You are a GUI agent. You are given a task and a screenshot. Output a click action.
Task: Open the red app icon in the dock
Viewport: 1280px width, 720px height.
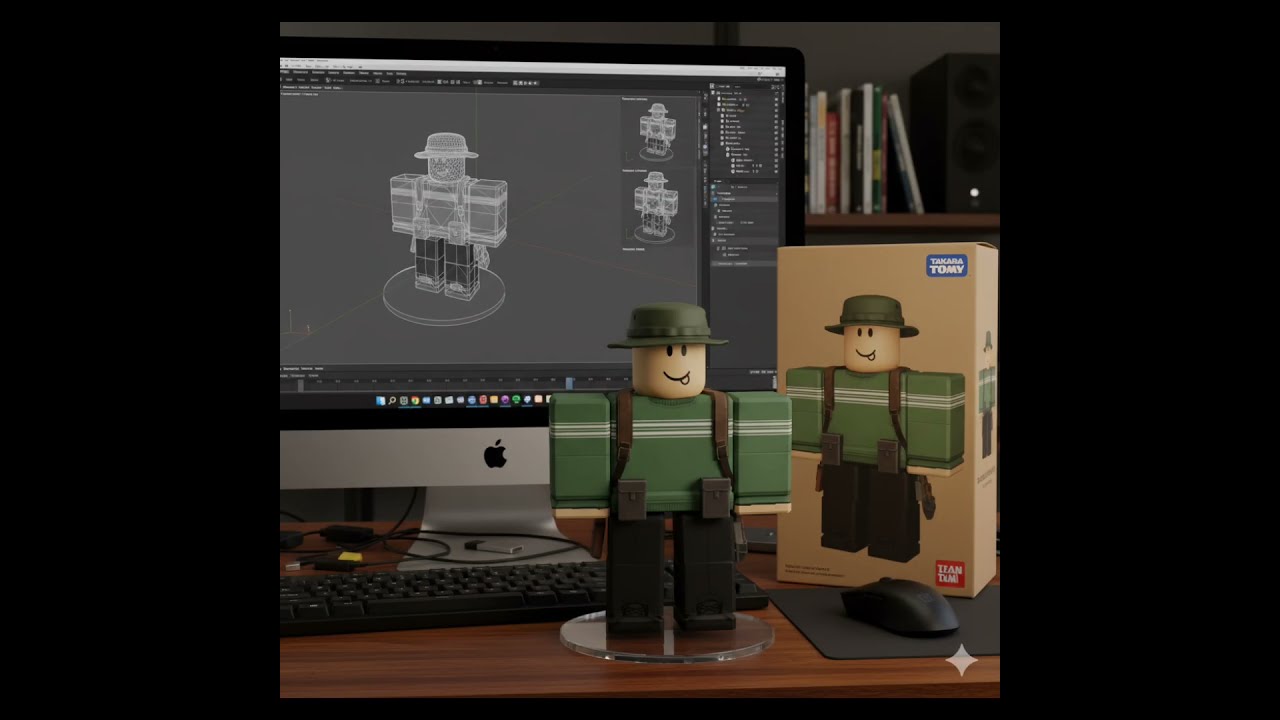(483, 400)
